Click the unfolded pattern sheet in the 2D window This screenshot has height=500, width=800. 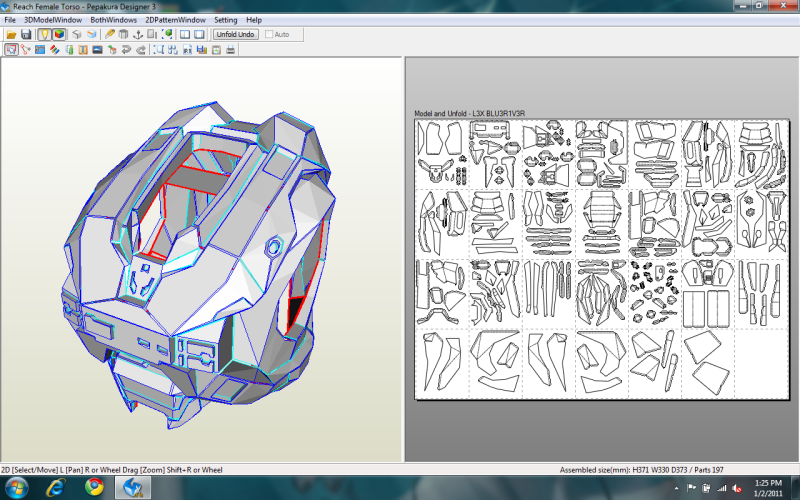[602, 259]
